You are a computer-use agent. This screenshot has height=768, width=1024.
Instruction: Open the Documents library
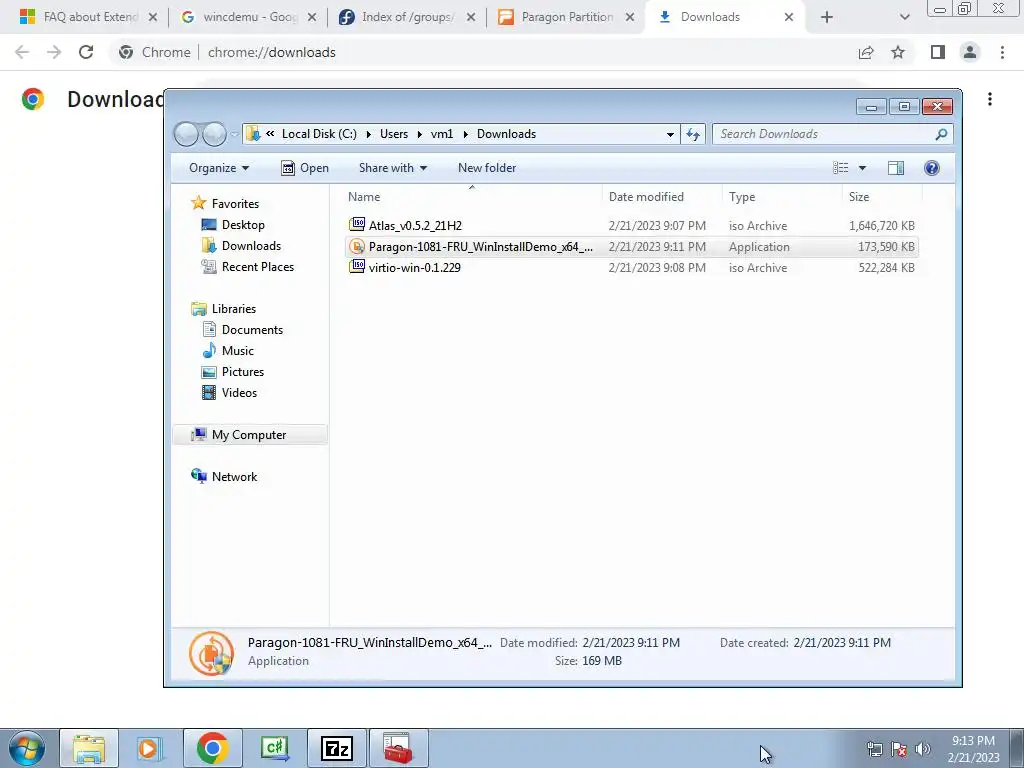coord(242,330)
